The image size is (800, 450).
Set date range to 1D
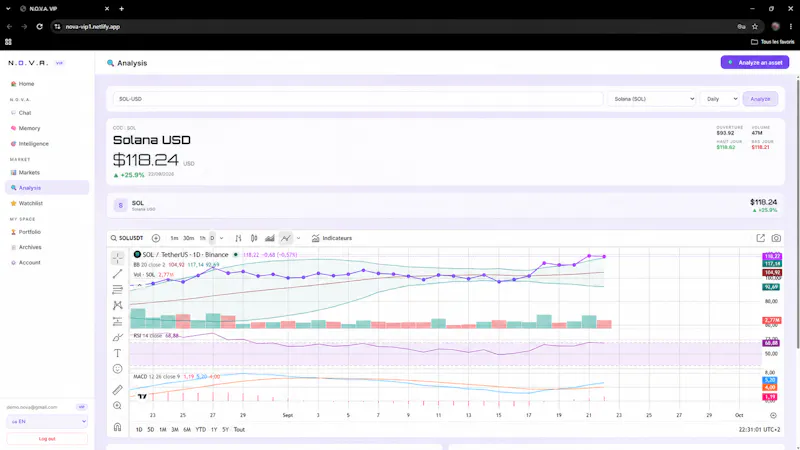click(x=139, y=430)
